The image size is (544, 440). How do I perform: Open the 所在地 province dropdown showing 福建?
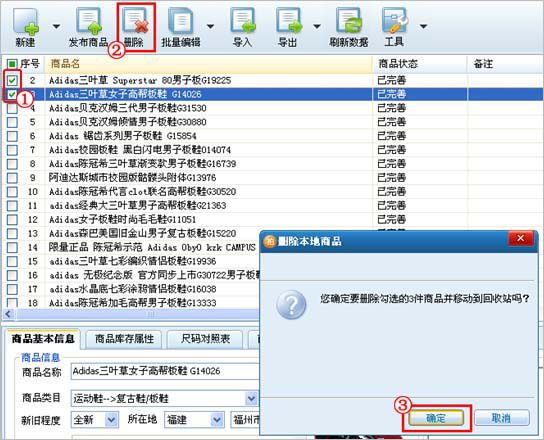click(217, 420)
